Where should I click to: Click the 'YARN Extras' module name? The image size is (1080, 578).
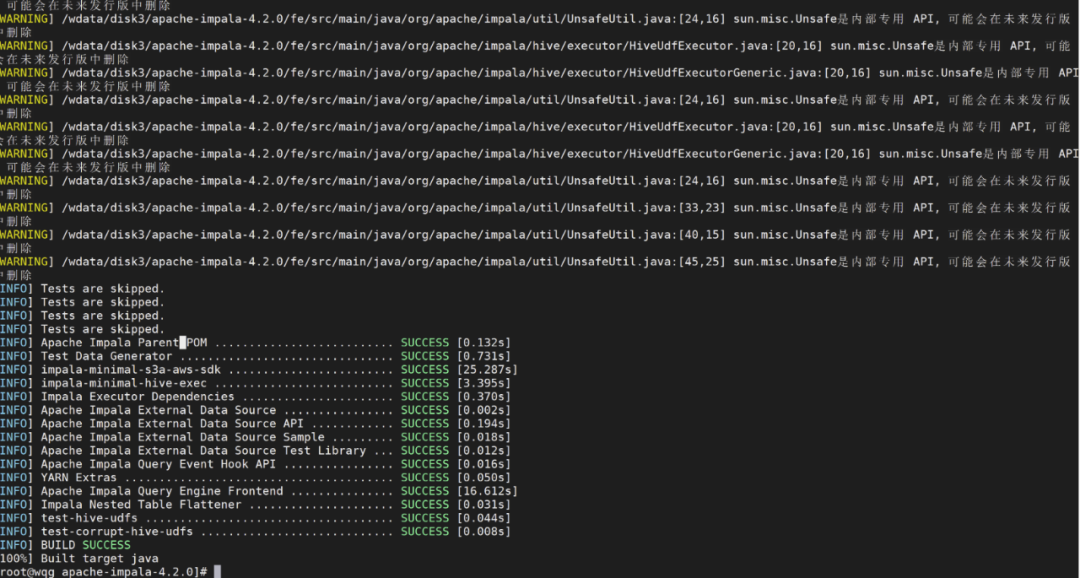tap(79, 477)
